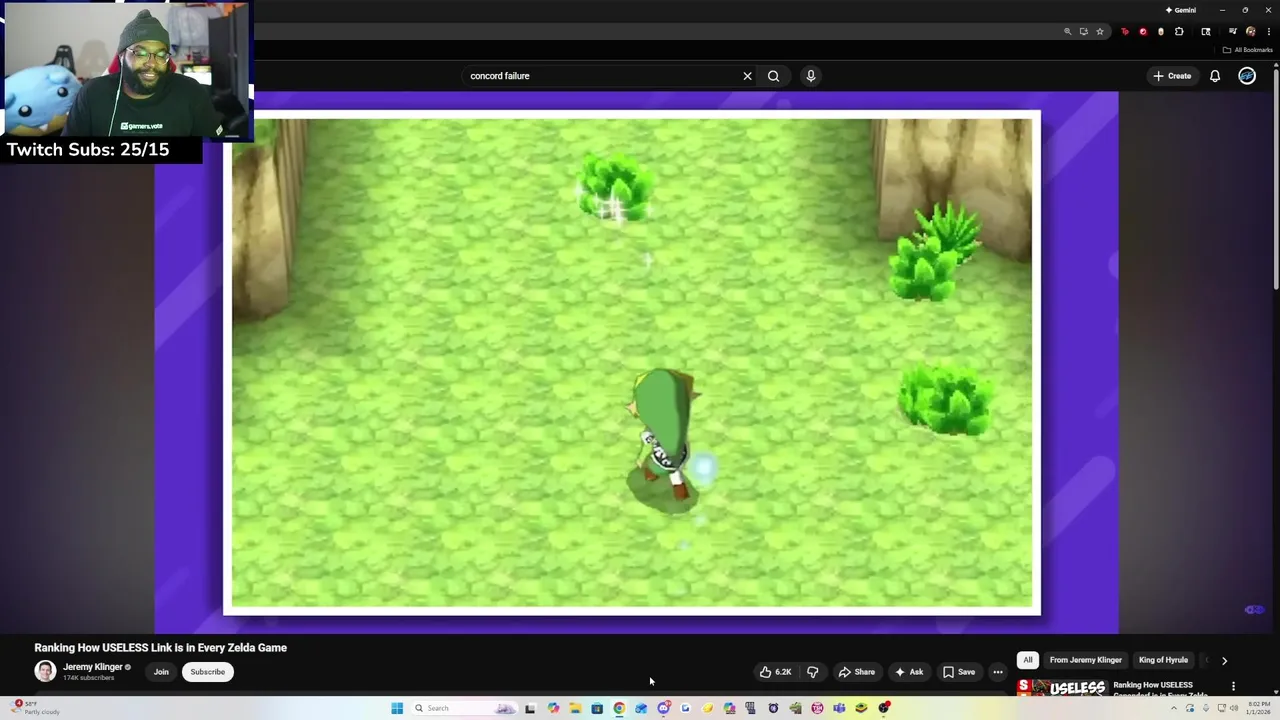Open Discord from the taskbar
The width and height of the screenshot is (1280, 720).
664,708
